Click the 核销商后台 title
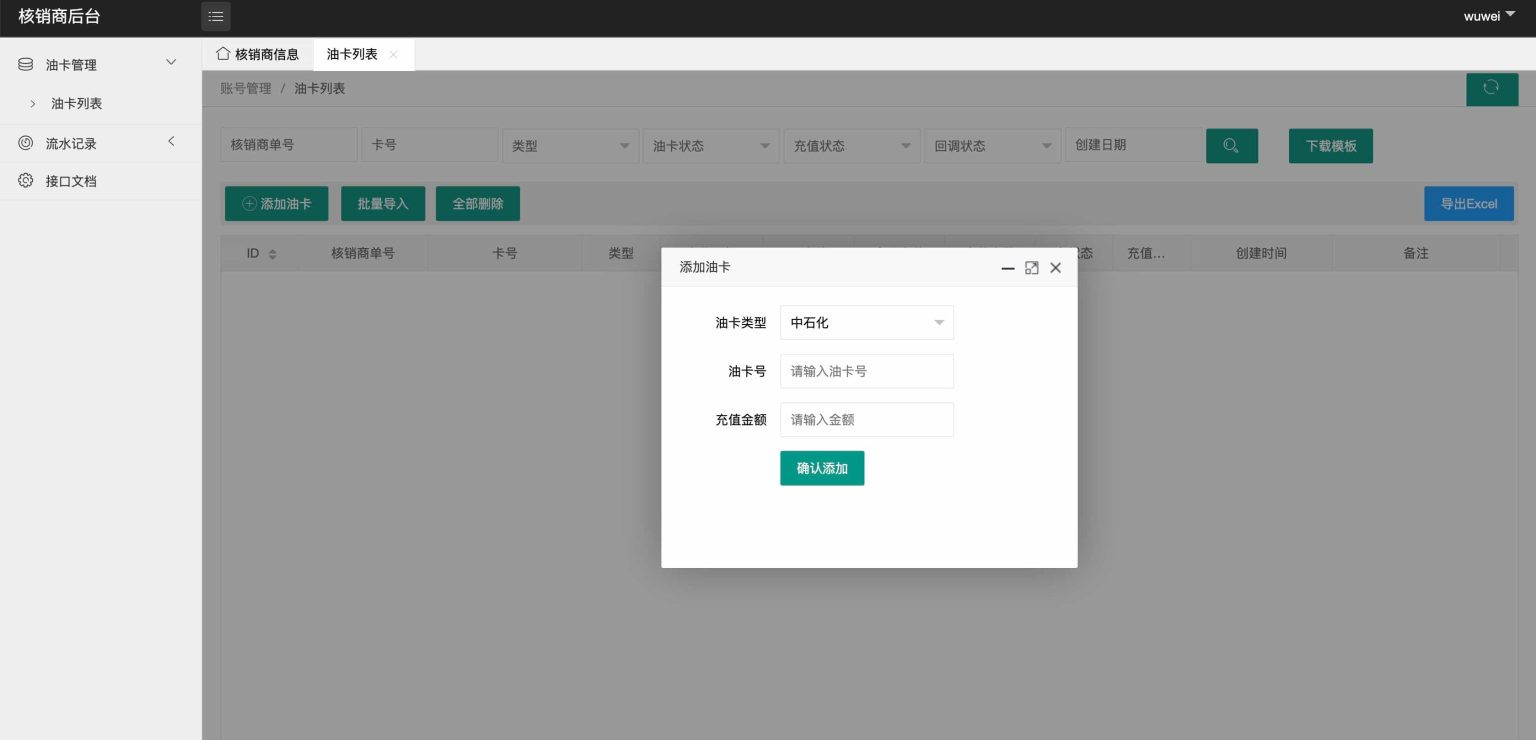 59,16
